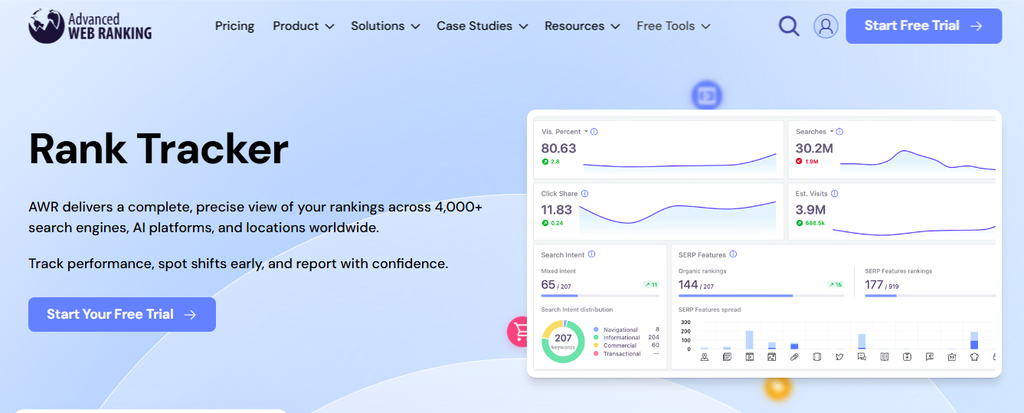
Task: Expand the Solutions menu chevron
Action: pyautogui.click(x=415, y=27)
